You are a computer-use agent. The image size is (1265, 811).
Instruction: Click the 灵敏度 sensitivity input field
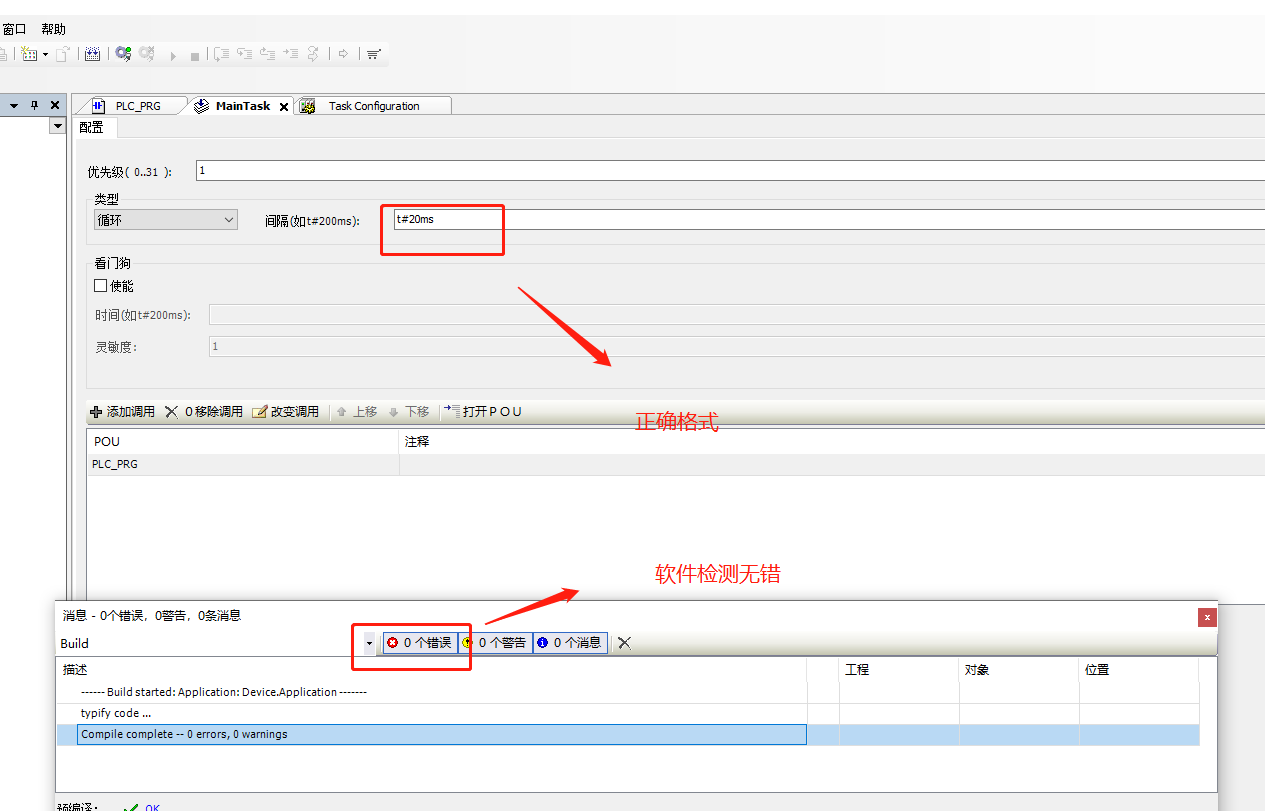coord(736,346)
